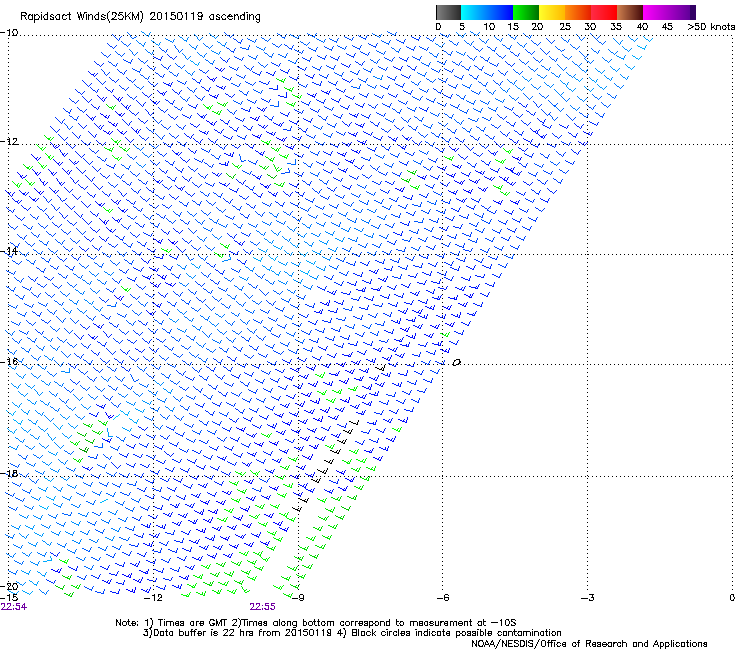Click the -16 latitude axis label

tap(9, 362)
